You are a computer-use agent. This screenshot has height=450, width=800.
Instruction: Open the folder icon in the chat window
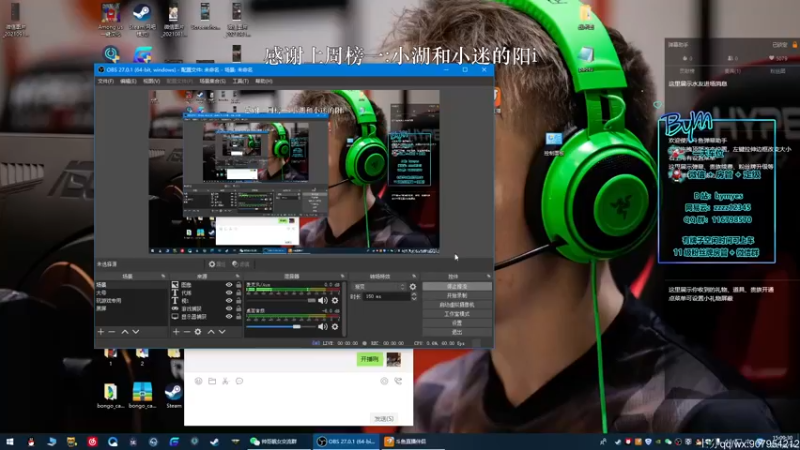pos(212,381)
